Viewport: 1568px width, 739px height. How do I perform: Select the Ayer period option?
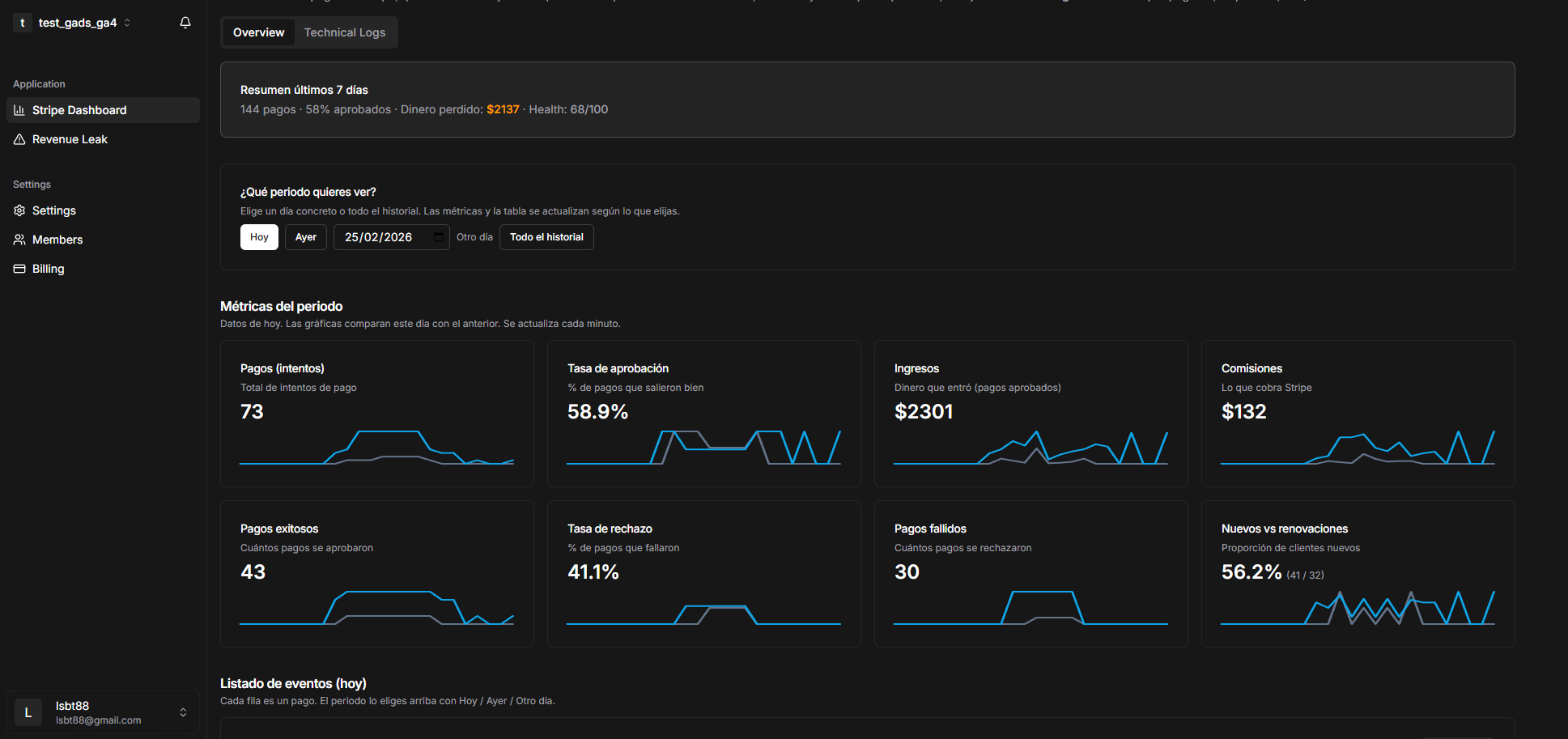coord(305,236)
